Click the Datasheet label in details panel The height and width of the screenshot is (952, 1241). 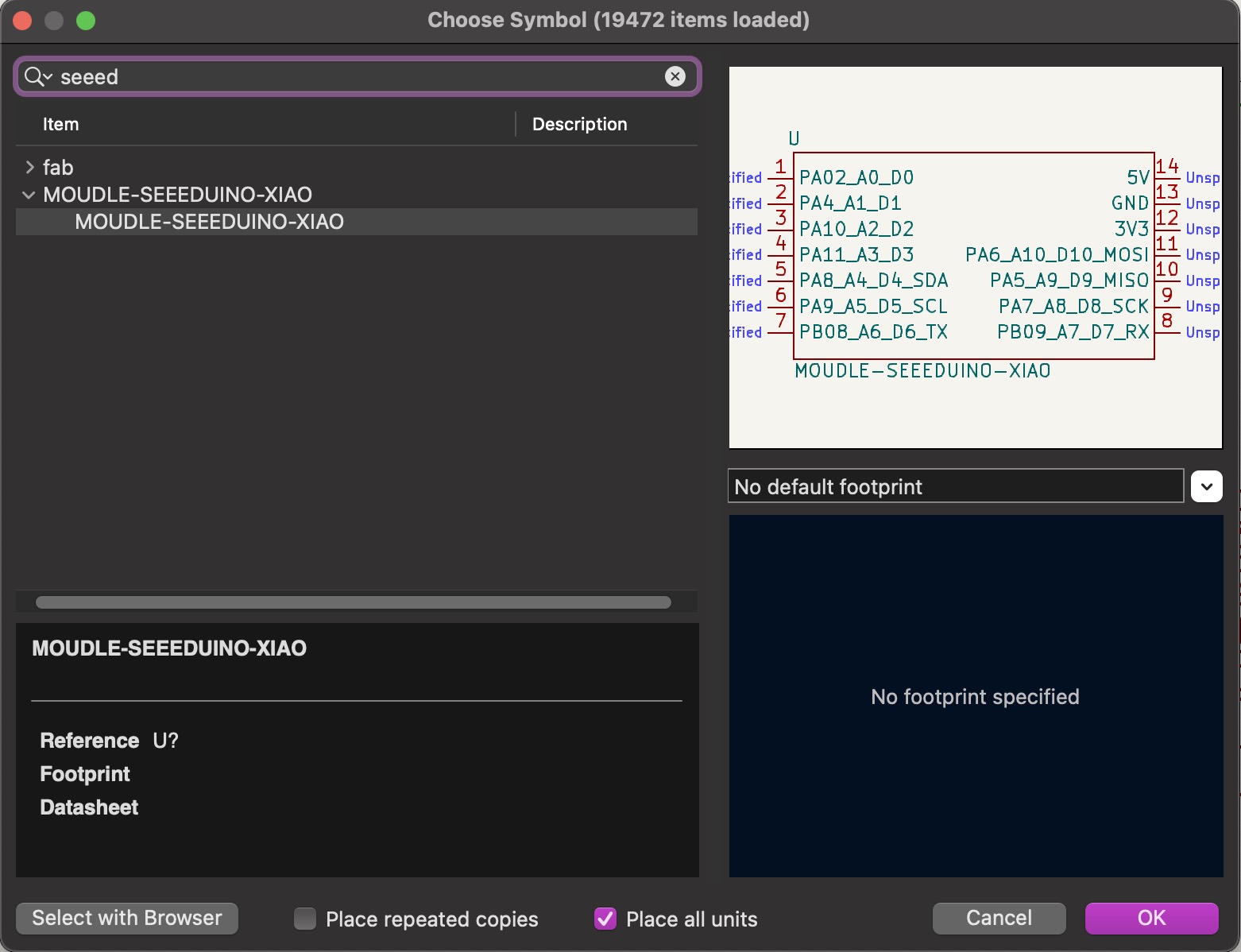click(89, 807)
